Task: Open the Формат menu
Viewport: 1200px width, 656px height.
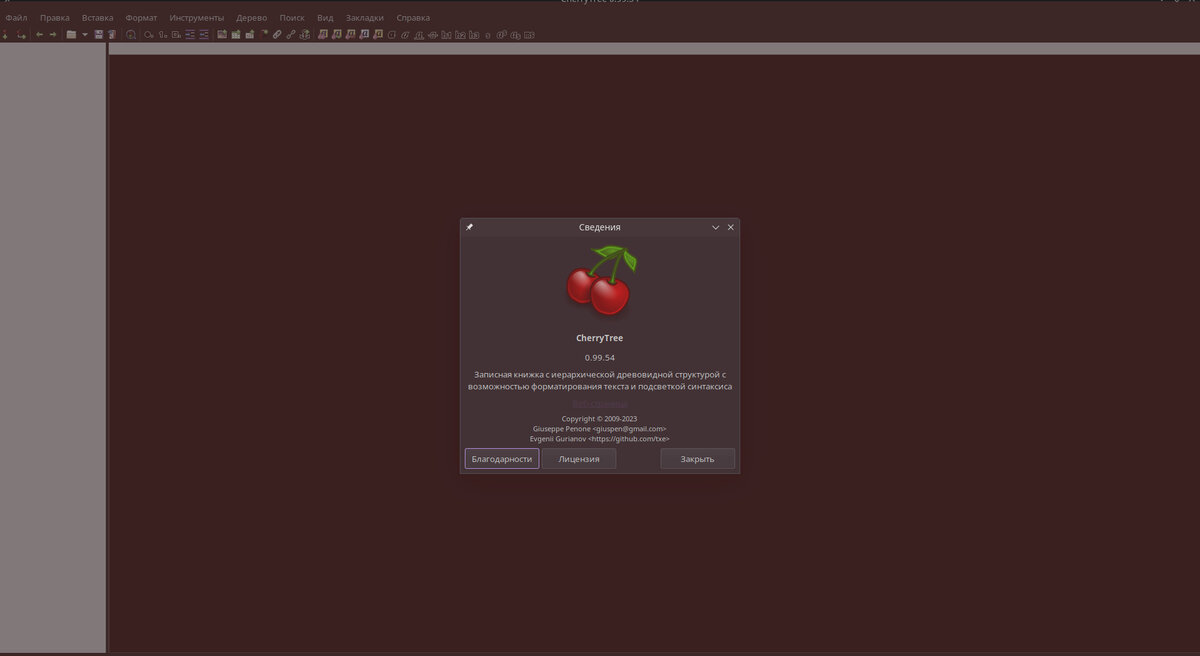Action: (141, 18)
